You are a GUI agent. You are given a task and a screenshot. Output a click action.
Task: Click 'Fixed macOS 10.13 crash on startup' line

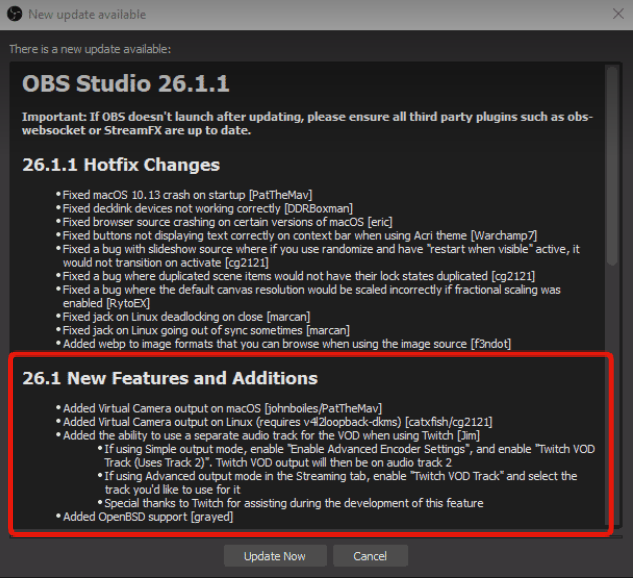187,195
